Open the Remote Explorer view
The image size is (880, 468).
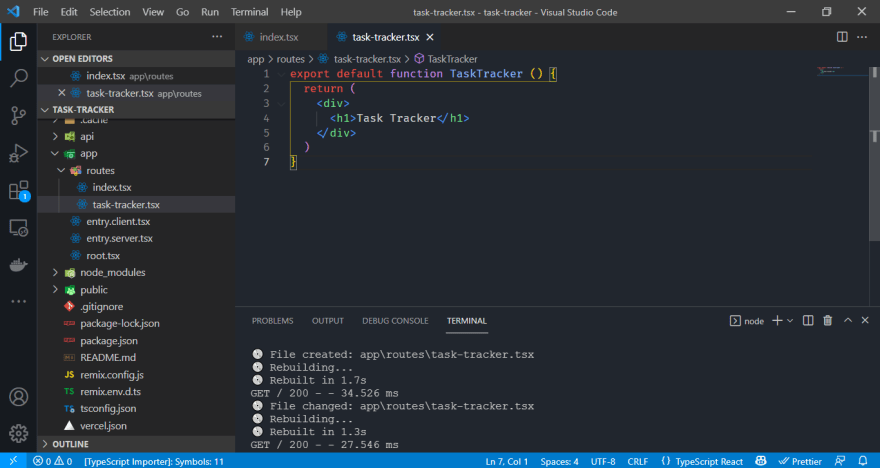(x=18, y=228)
